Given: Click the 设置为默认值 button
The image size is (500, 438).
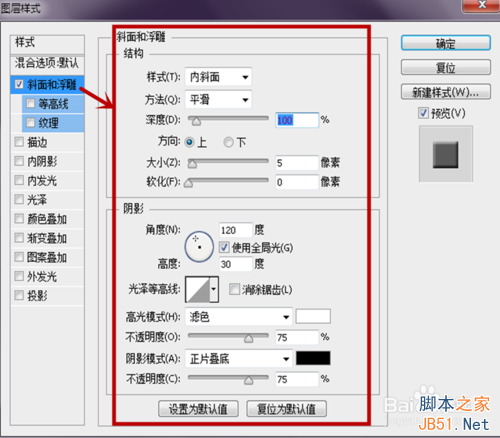Looking at the screenshot, I should [198, 409].
